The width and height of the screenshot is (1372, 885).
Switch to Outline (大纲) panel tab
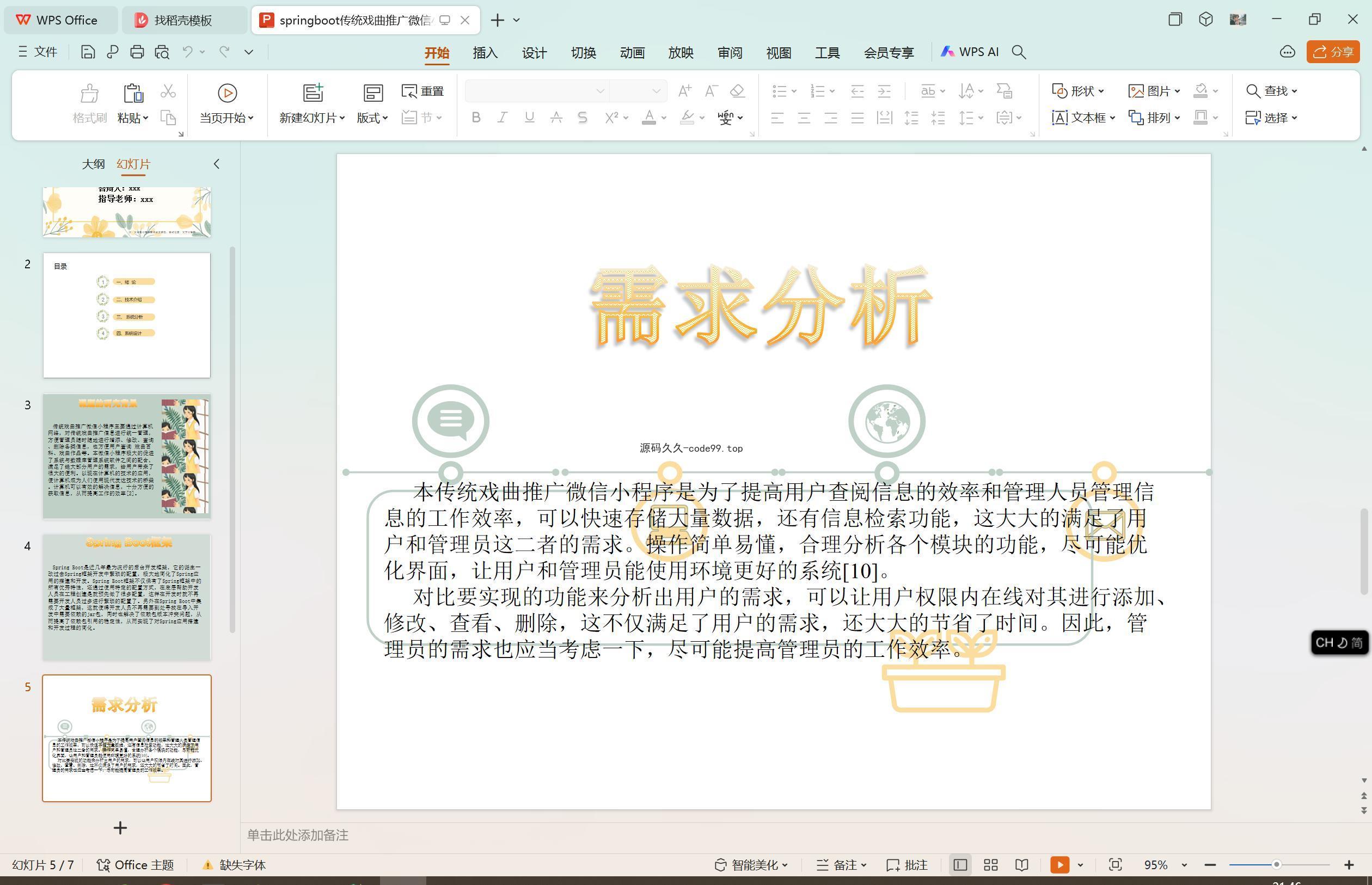click(93, 164)
